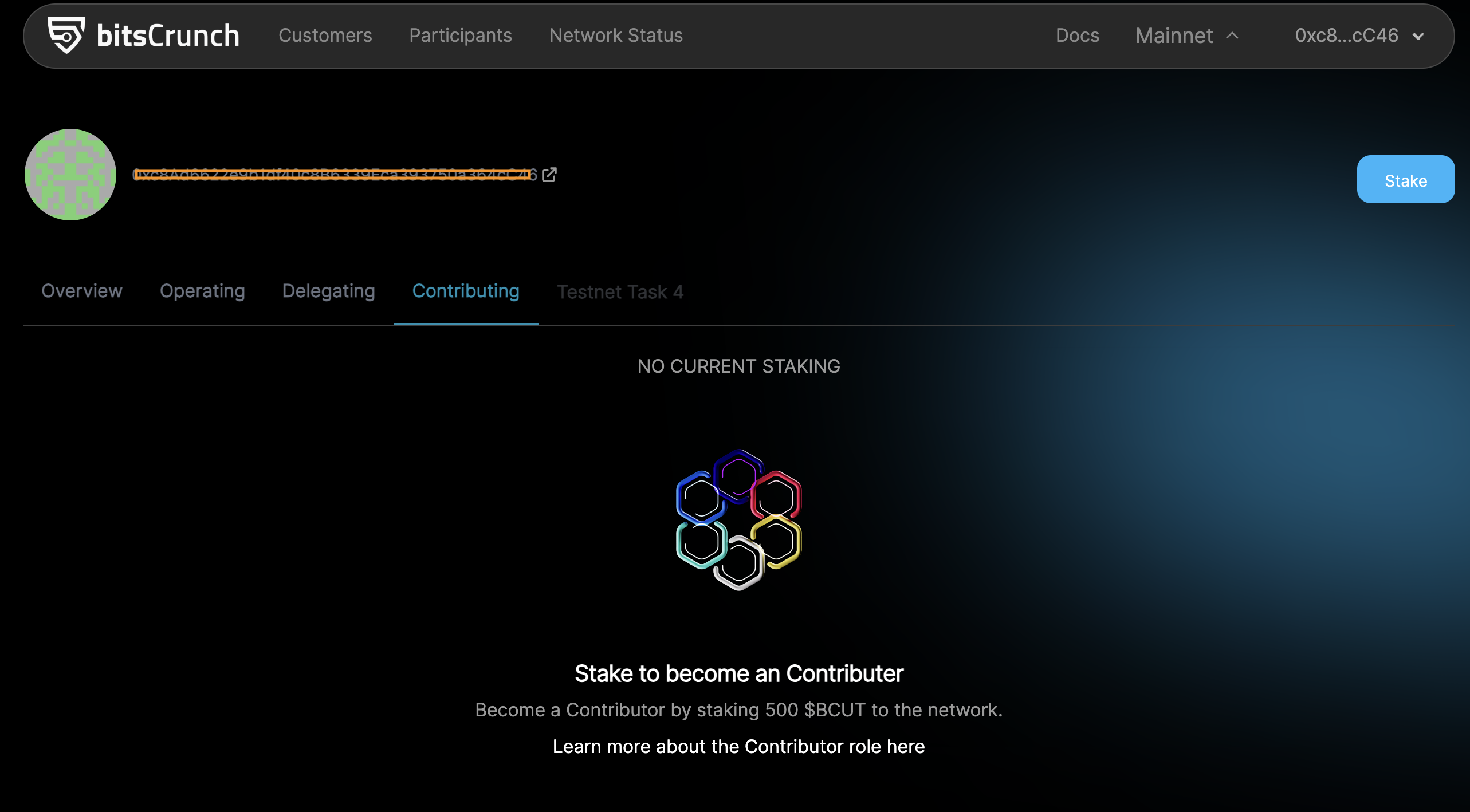The width and height of the screenshot is (1470, 812).
Task: Switch to the Operating tab
Action: coord(202,291)
